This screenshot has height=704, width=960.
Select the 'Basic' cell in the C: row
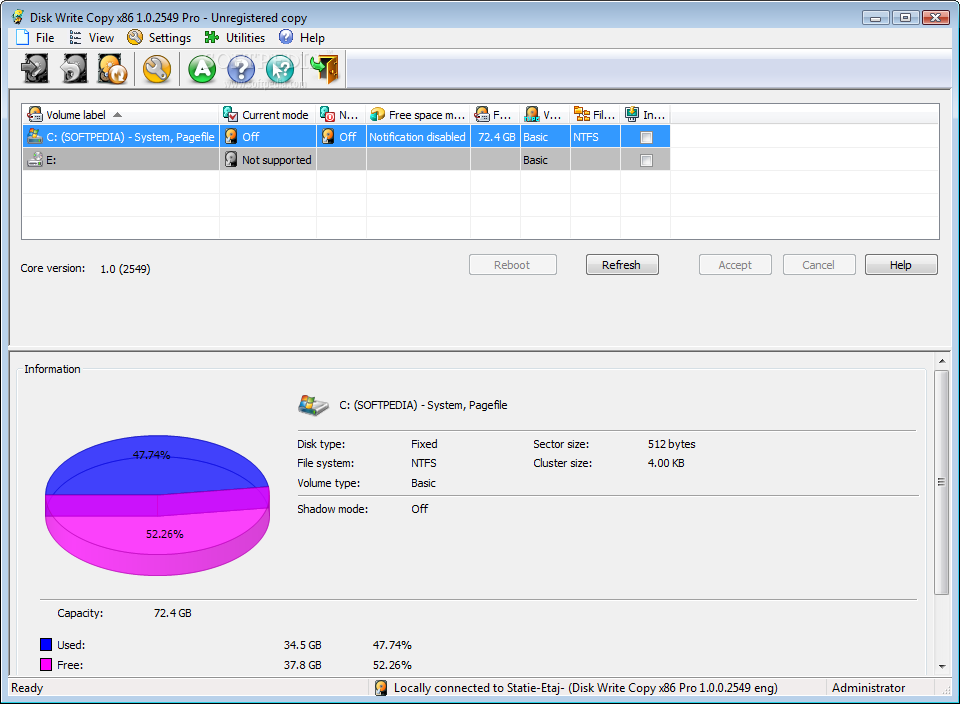(x=545, y=137)
